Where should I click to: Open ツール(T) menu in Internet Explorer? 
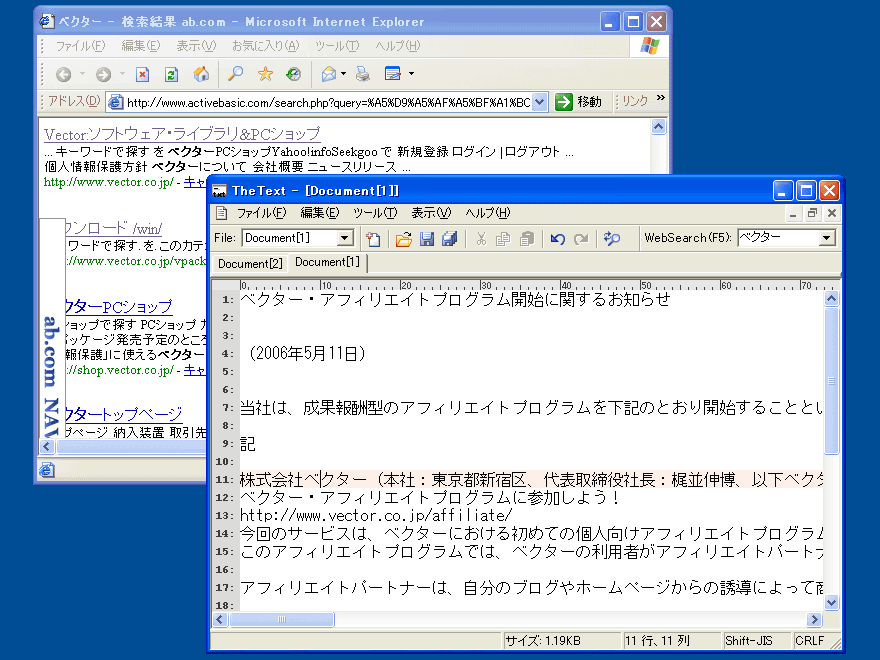[337, 46]
